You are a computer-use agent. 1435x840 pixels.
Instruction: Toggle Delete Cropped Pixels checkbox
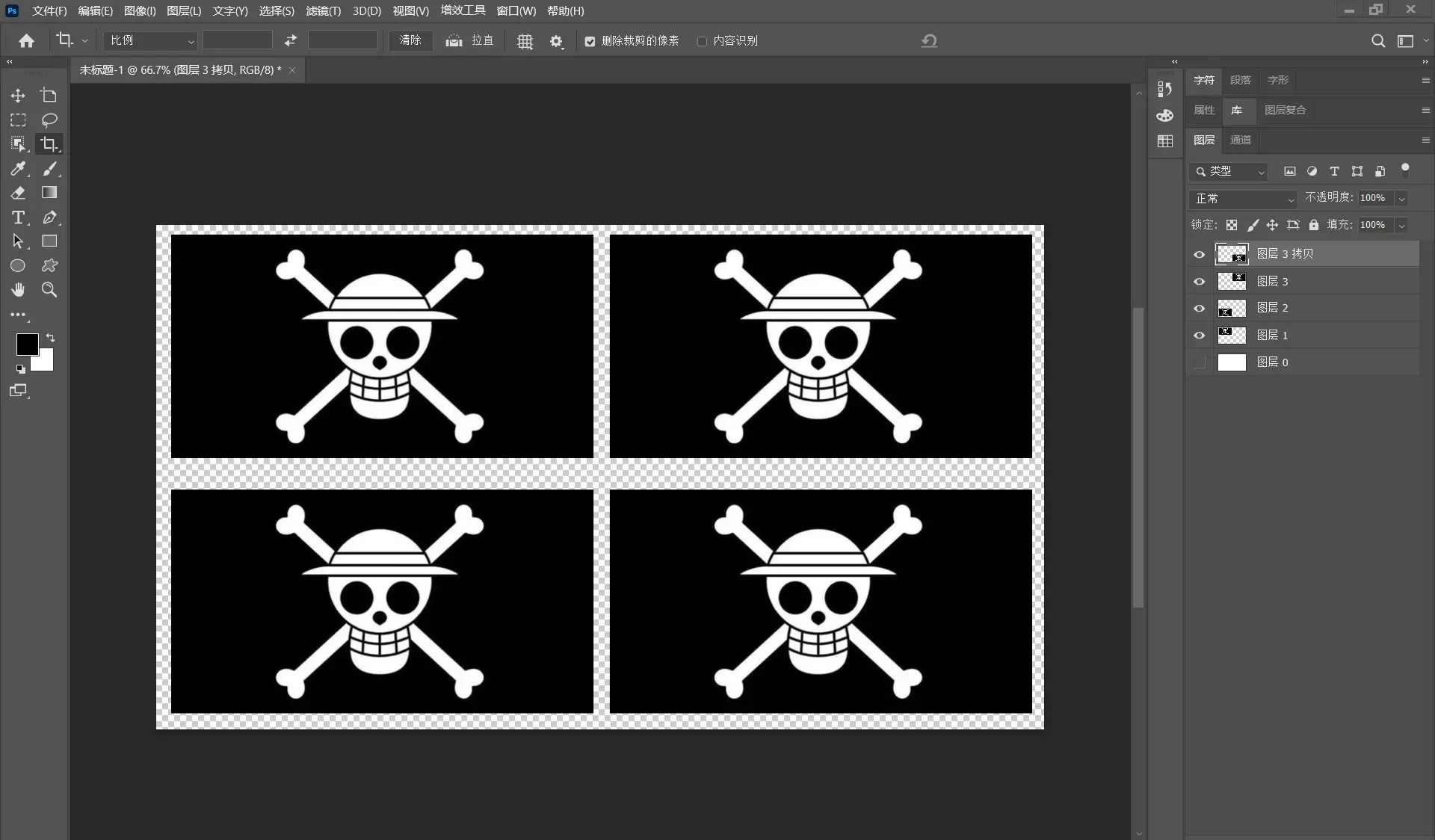(x=590, y=41)
